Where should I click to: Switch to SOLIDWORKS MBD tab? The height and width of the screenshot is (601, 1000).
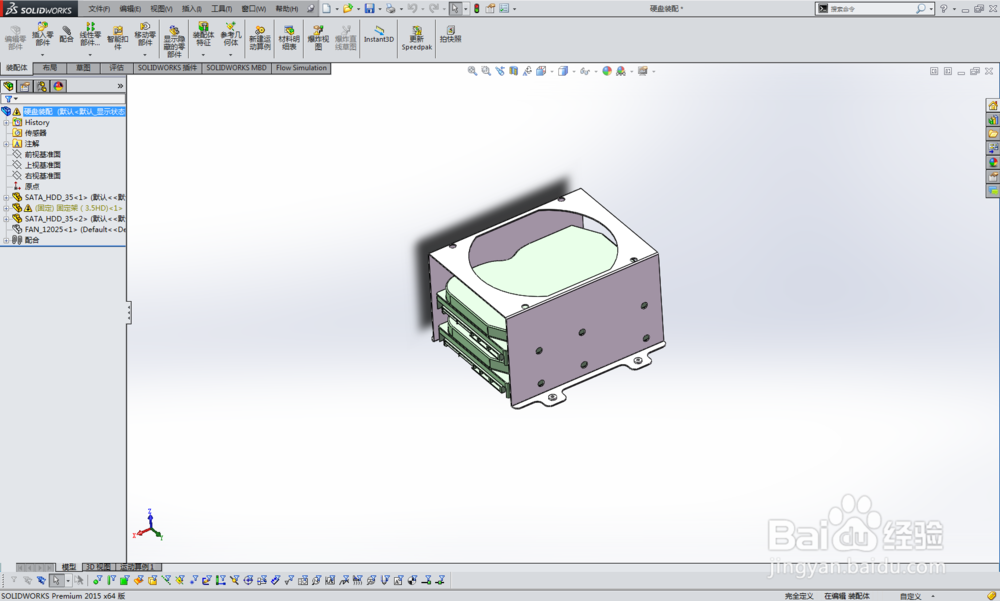[x=237, y=68]
